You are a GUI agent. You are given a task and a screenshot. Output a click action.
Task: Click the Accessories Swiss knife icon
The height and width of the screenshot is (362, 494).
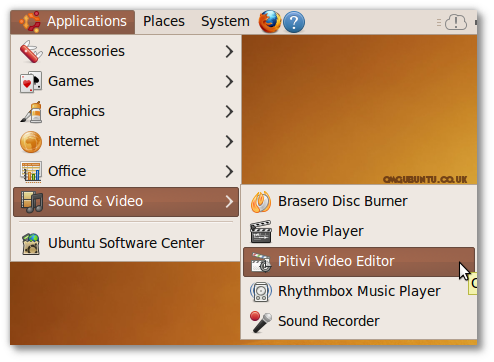[x=31, y=52]
